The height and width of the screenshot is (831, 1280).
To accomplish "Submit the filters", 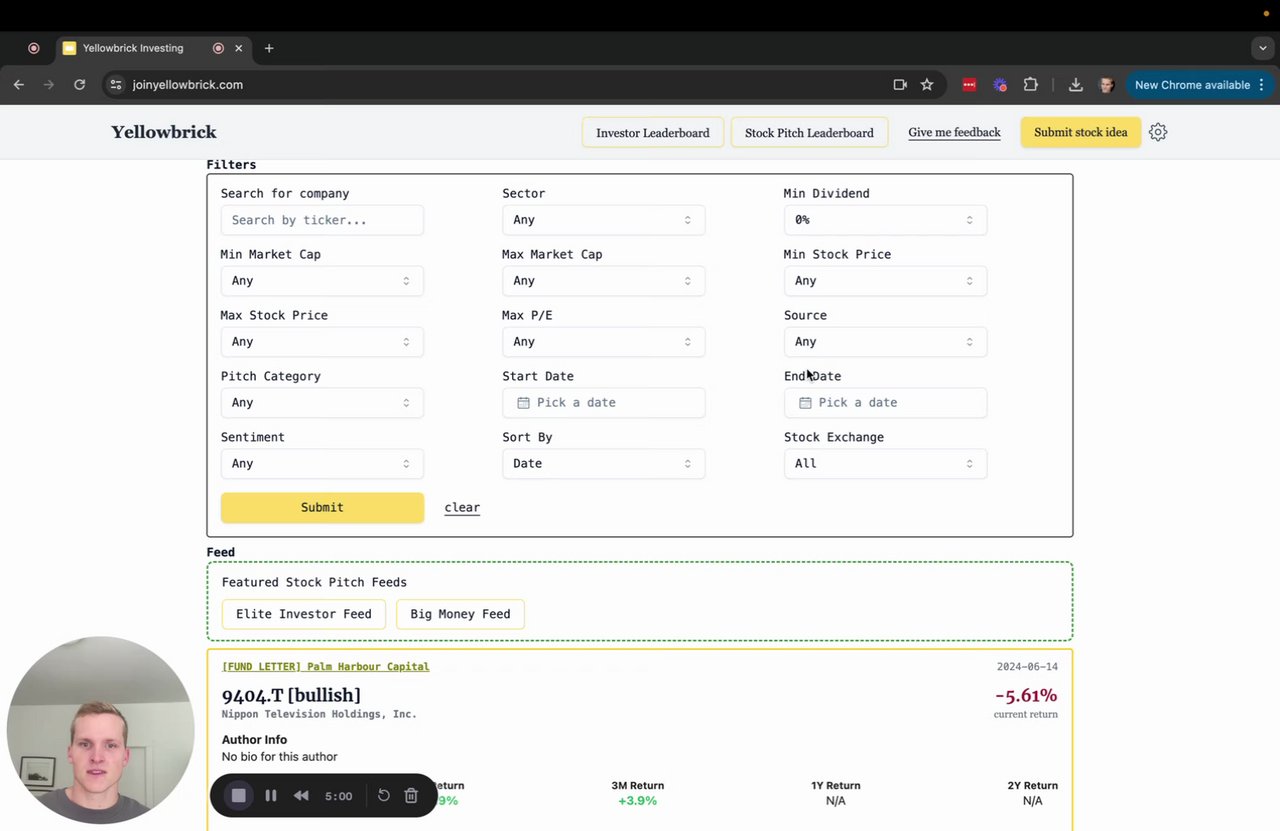I will point(322,508).
